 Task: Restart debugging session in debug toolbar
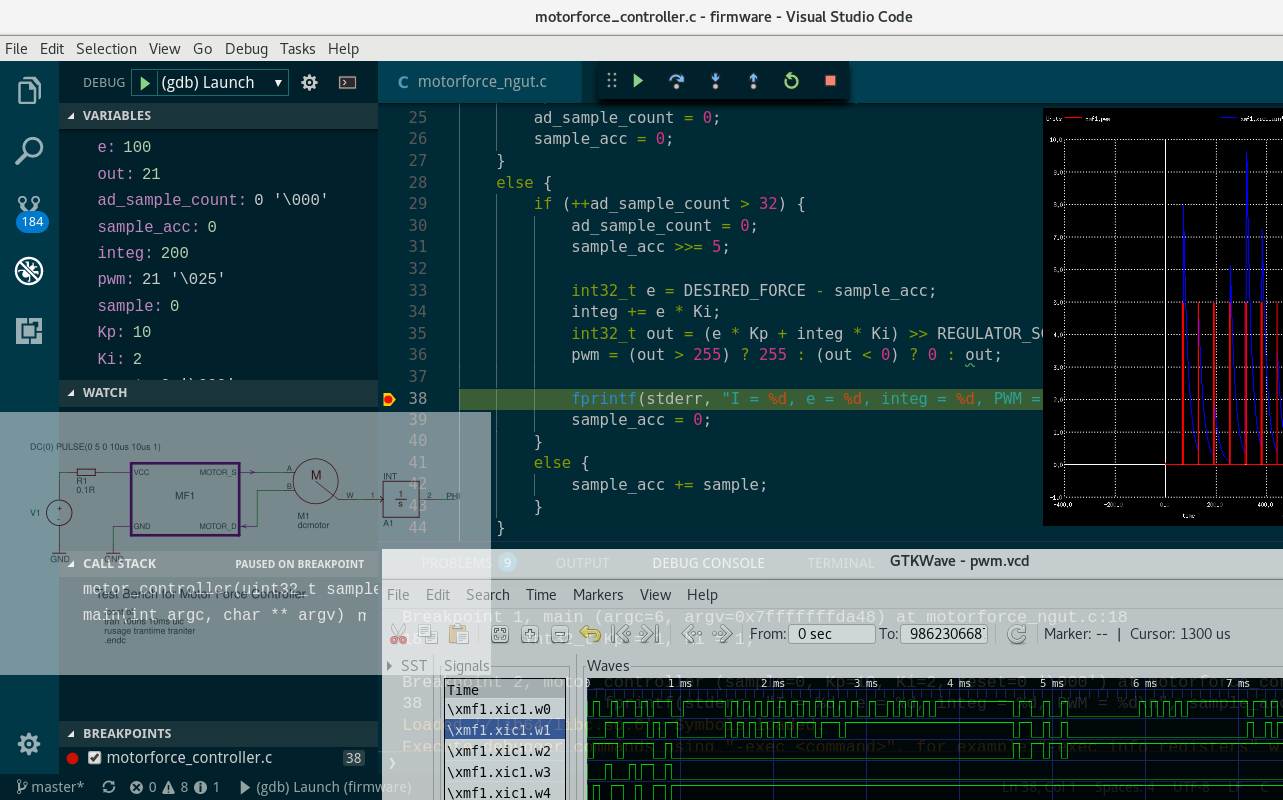791,81
